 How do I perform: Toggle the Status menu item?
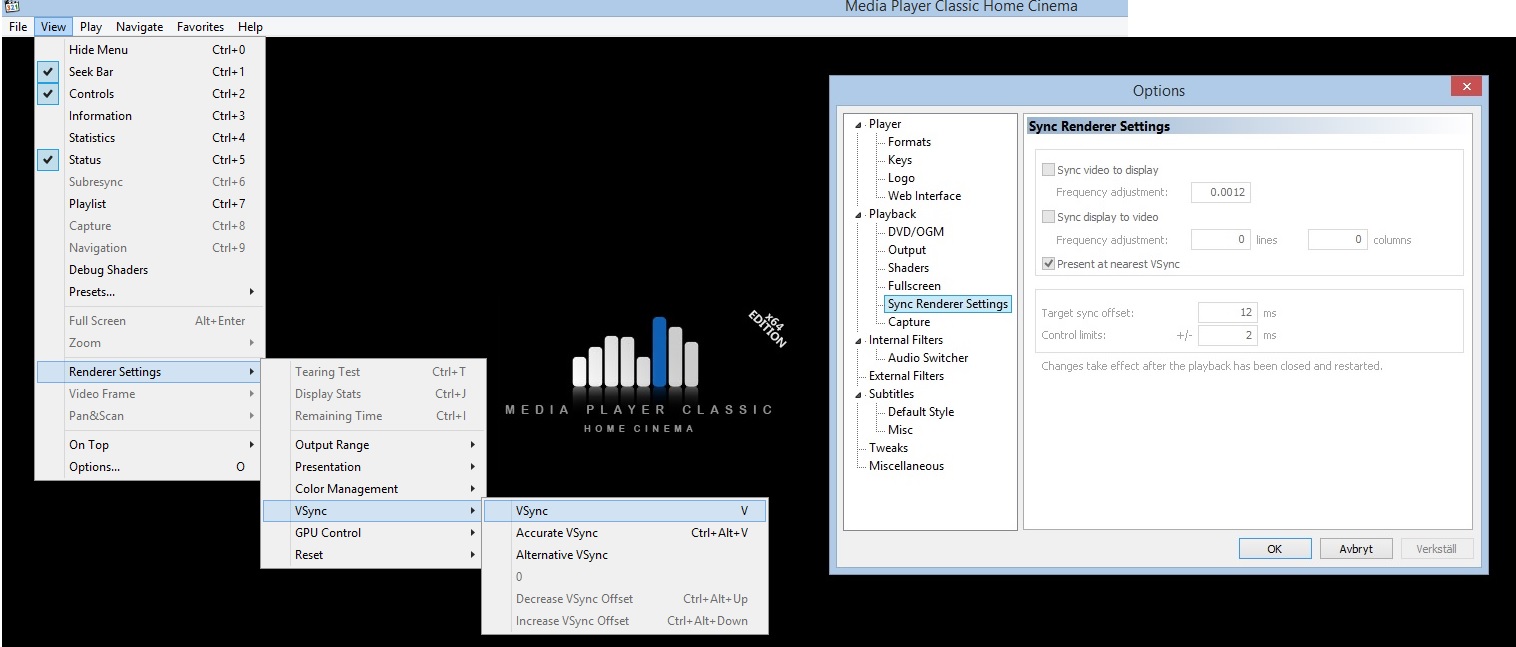tap(150, 160)
